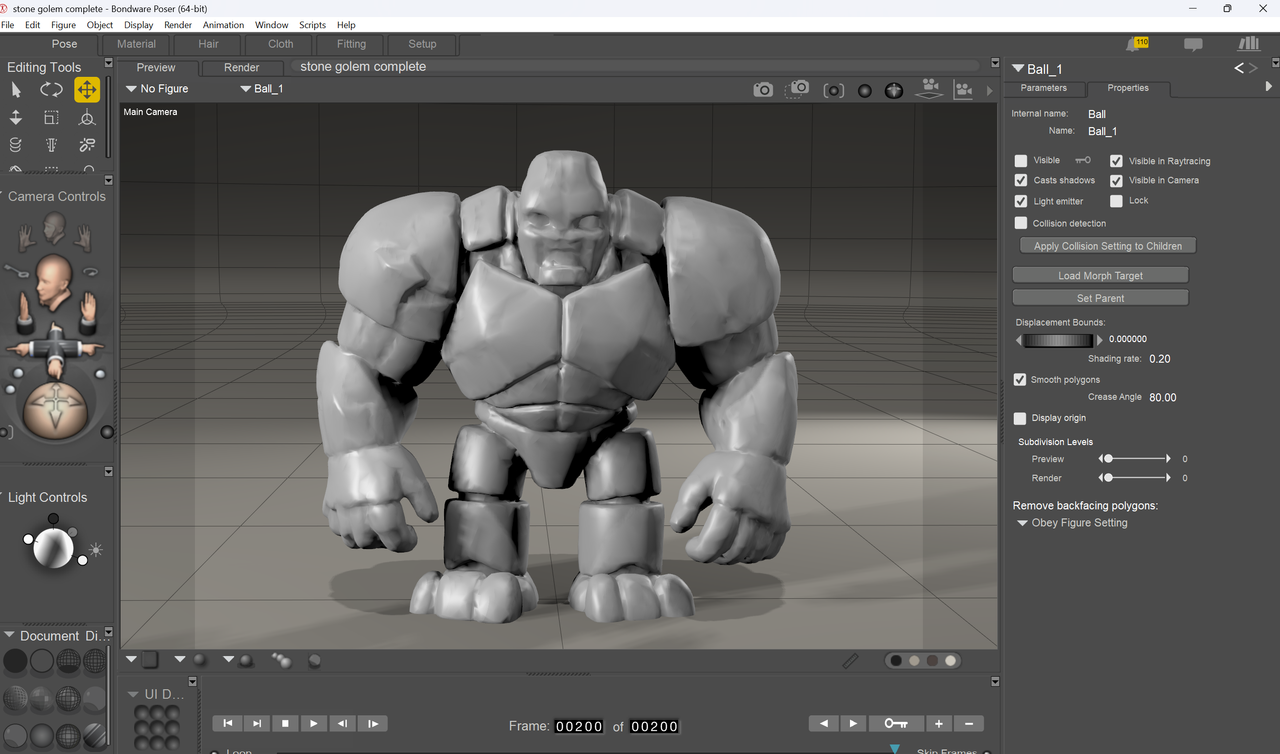Open the UI Dots dropdown
1280x754 pixels.
tap(134, 693)
